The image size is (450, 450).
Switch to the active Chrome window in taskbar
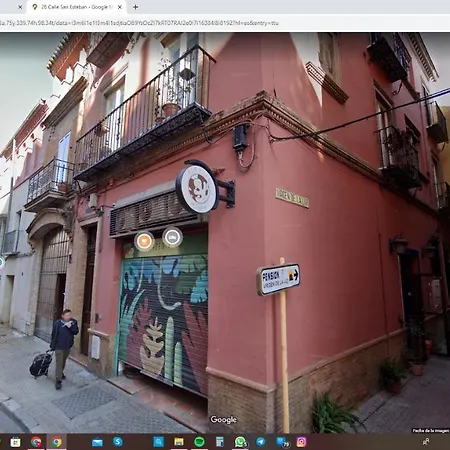pos(57,442)
